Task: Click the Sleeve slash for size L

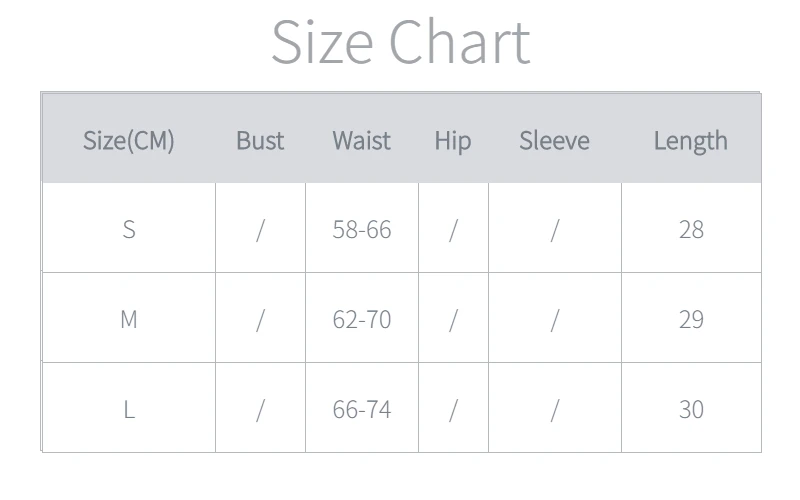Action: [554, 409]
